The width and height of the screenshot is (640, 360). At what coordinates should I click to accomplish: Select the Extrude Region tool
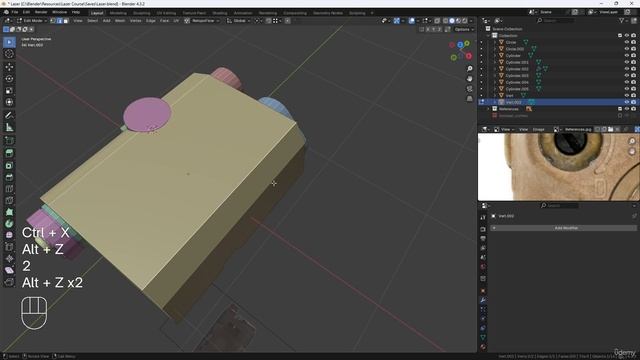(x=9, y=153)
